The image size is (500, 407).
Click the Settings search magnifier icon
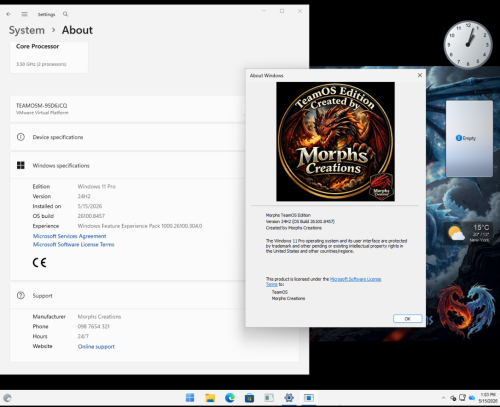tap(65, 14)
